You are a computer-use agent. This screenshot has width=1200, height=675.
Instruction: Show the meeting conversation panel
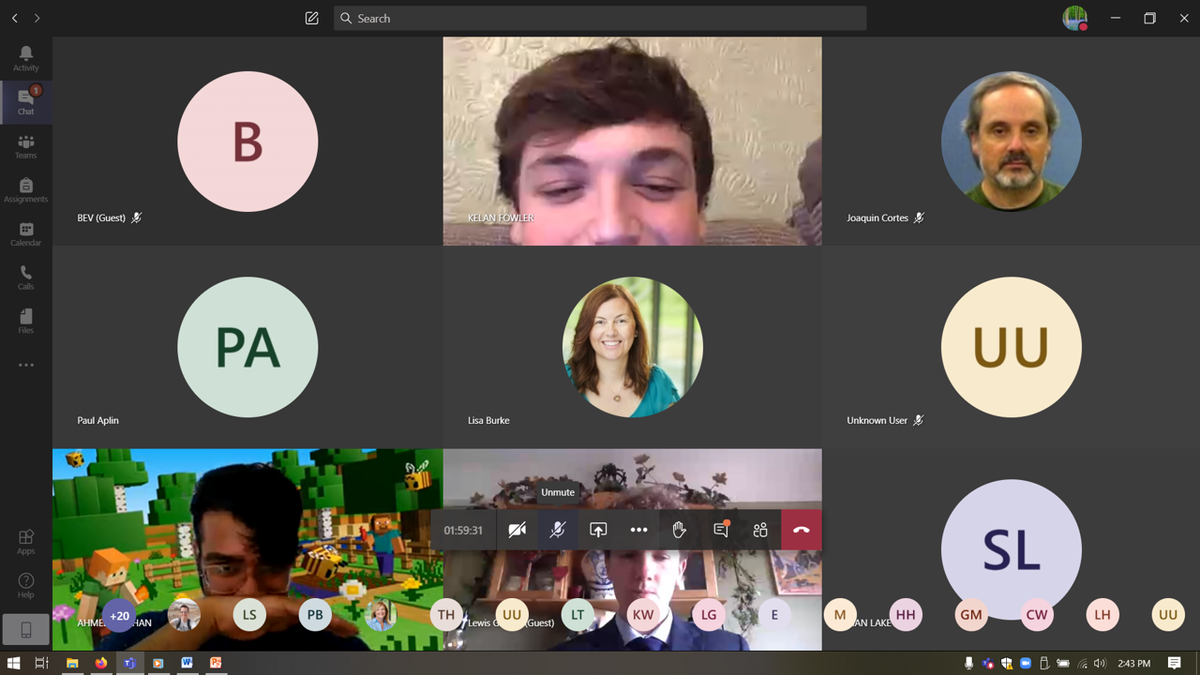point(720,530)
